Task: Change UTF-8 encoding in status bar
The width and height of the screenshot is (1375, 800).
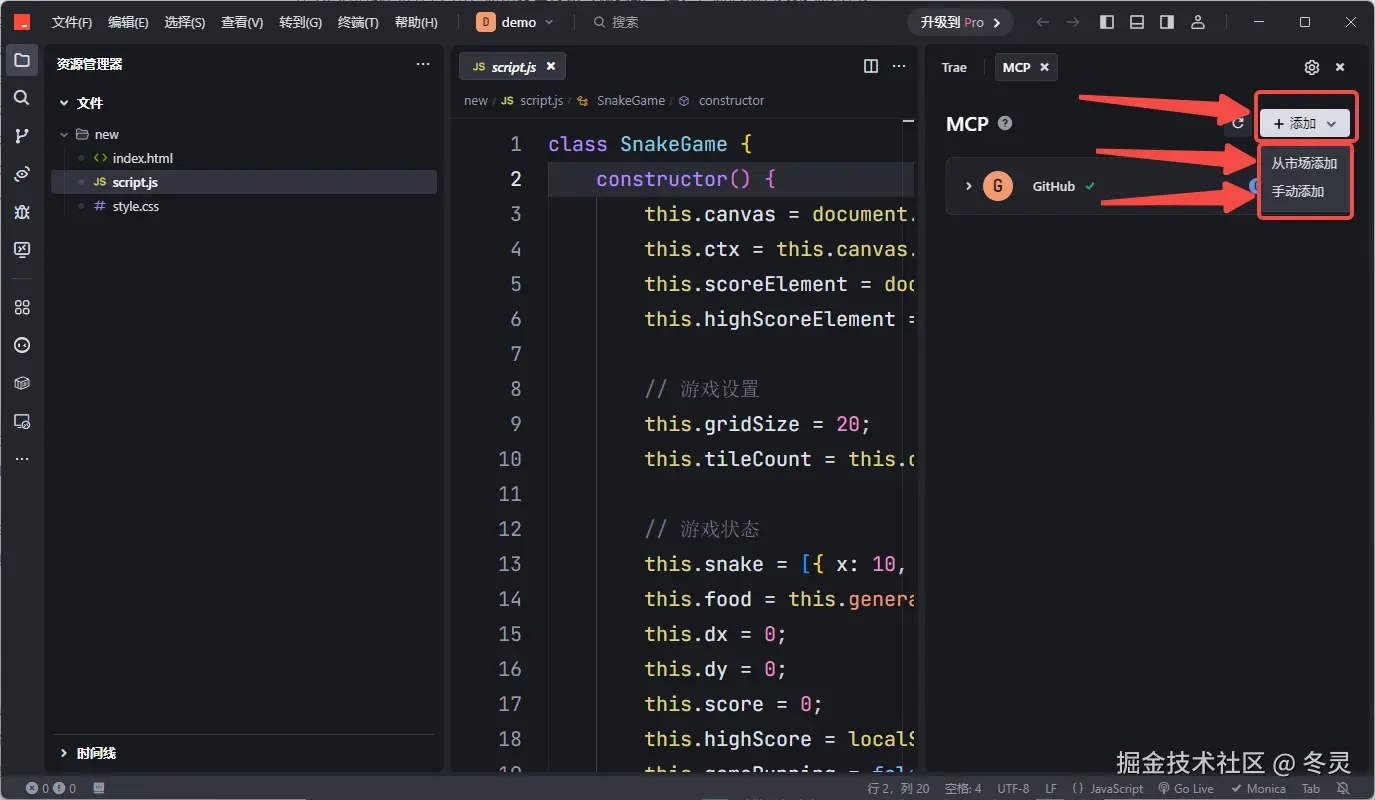Action: click(x=1013, y=788)
